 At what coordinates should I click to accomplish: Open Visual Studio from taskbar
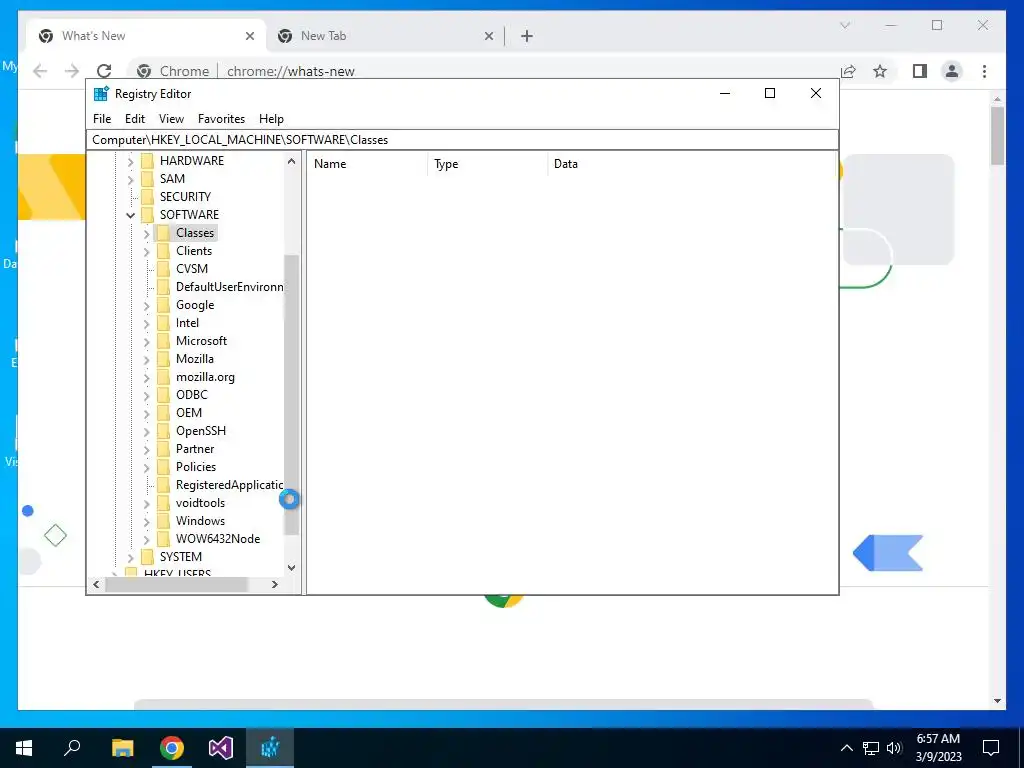pos(221,748)
